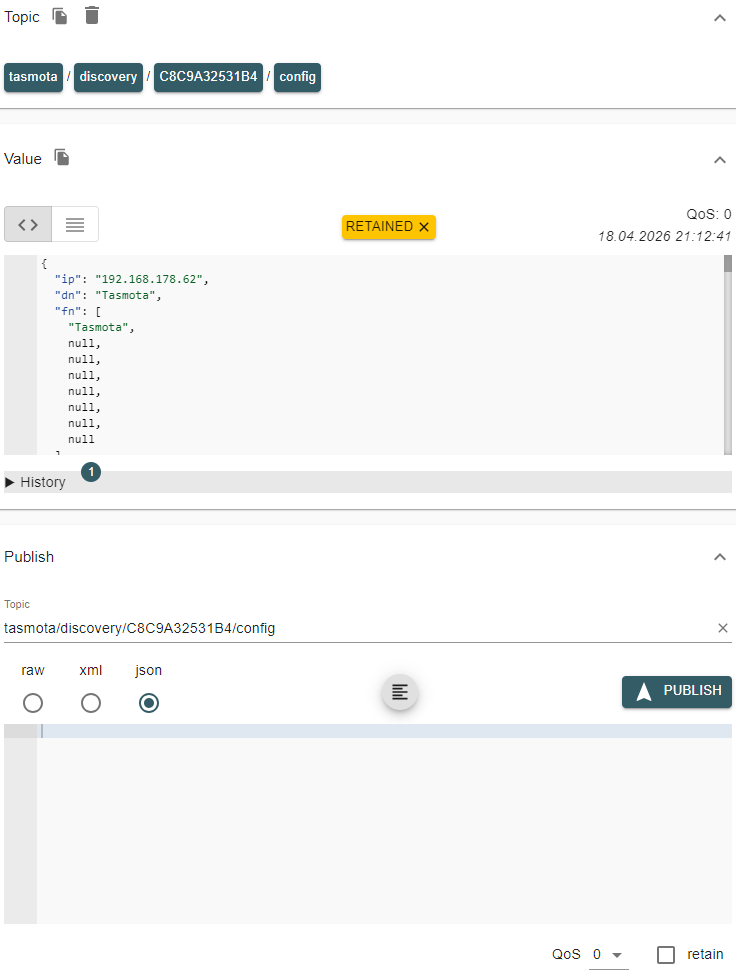The height and width of the screenshot is (979, 736).
Task: Select the tasmota topic segment chip
Action: pyautogui.click(x=33, y=76)
